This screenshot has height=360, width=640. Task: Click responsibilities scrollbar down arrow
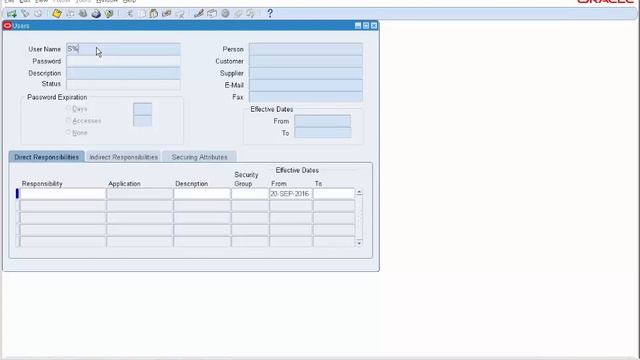[359, 243]
